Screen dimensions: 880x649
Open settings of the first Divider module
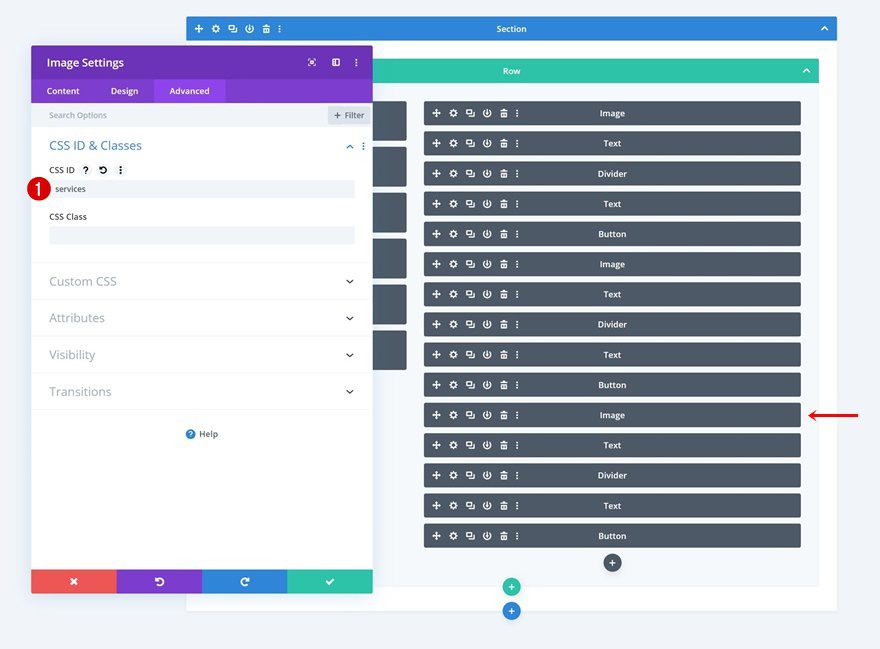pos(453,174)
